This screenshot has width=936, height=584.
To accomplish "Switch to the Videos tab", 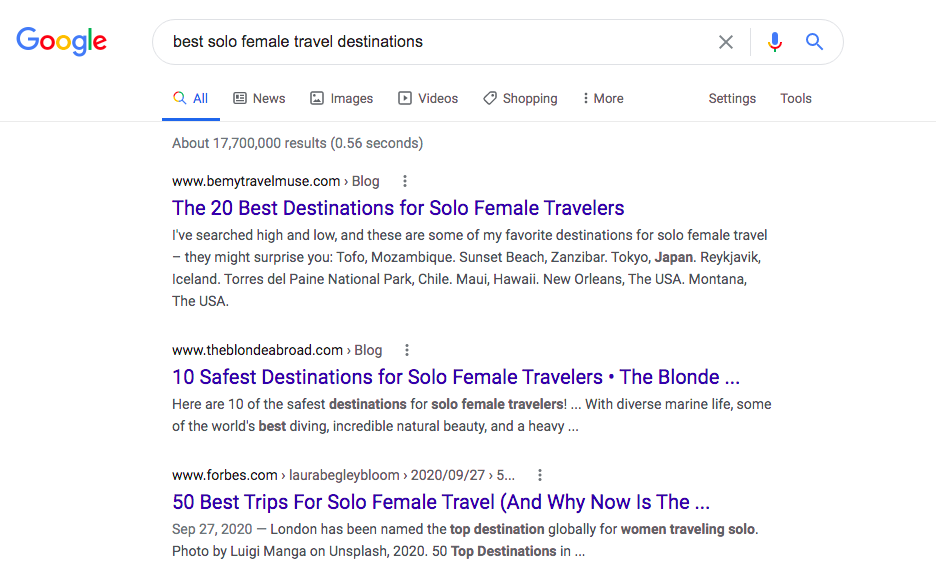I will [428, 99].
